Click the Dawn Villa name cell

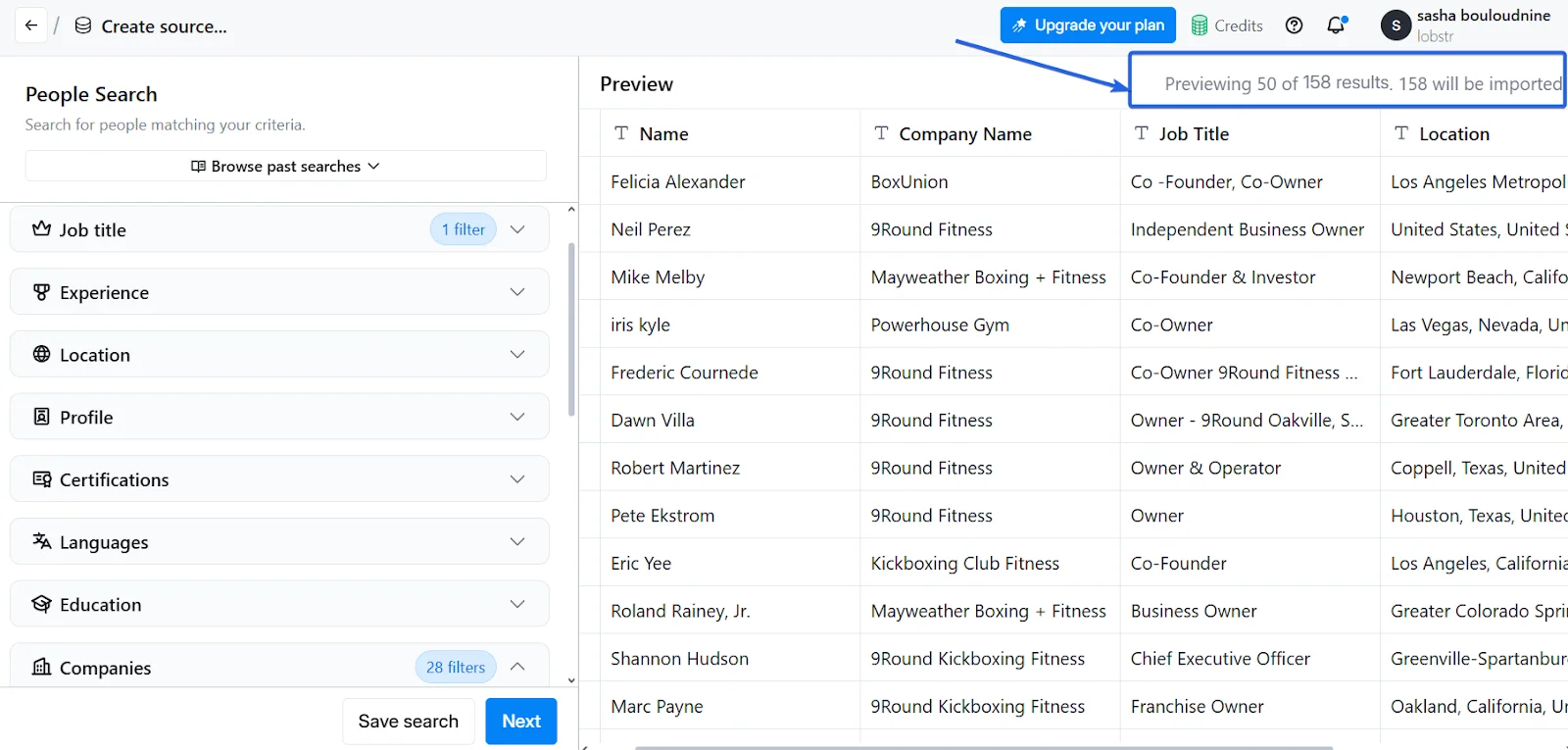click(730, 420)
